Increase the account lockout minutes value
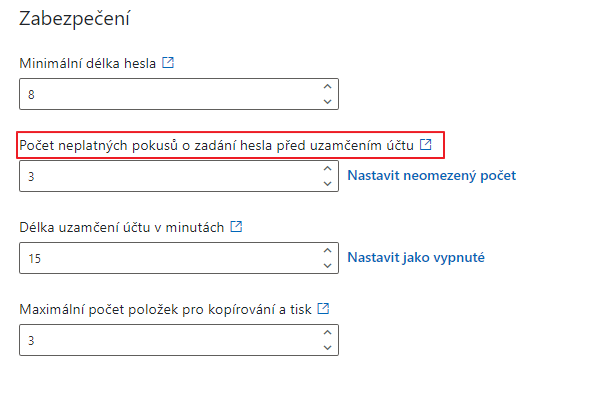 (x=328, y=251)
